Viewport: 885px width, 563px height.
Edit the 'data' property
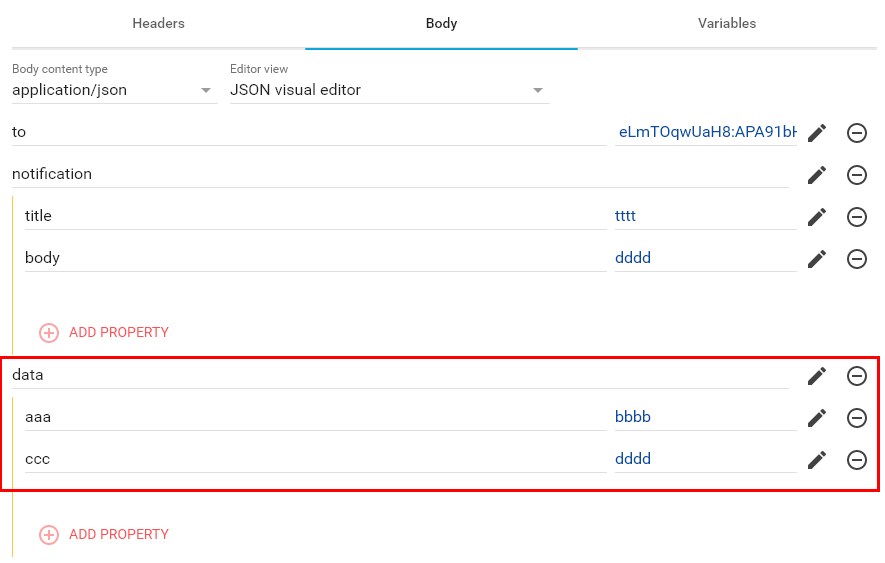817,376
